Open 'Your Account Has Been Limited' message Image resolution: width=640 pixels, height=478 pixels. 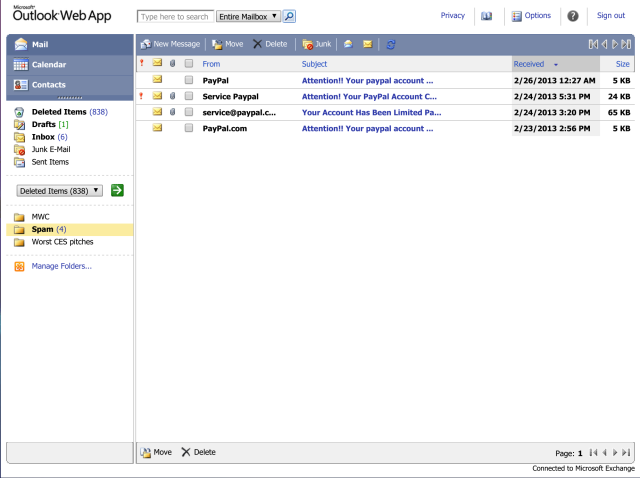coord(371,112)
